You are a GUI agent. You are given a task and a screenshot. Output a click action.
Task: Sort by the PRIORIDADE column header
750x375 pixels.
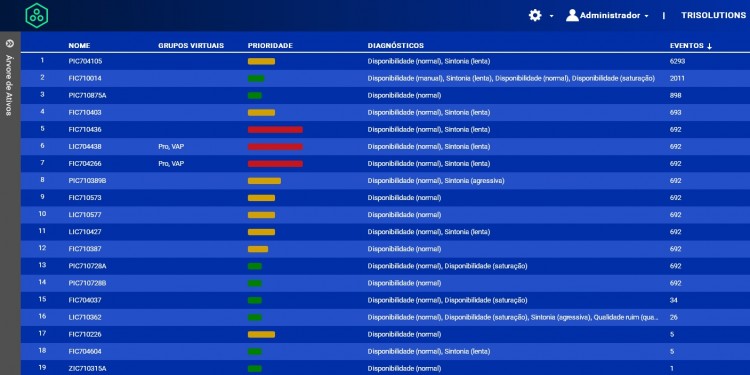coord(270,46)
